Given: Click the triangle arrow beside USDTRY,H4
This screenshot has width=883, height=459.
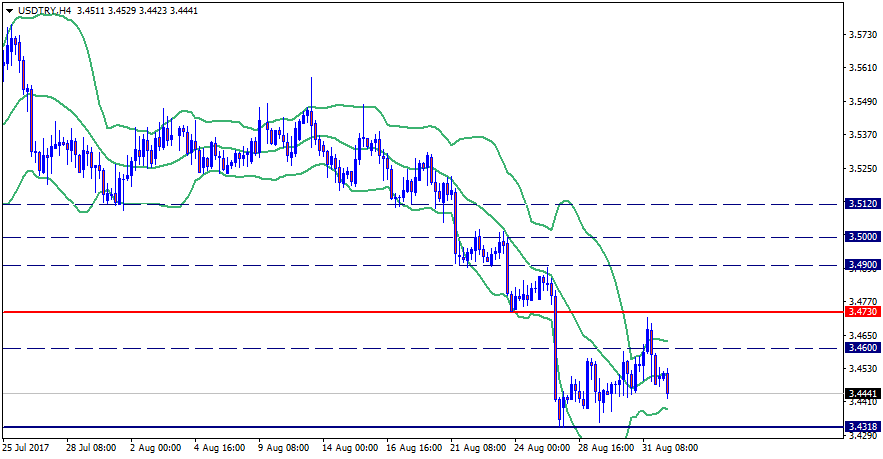Looking at the screenshot, I should point(9,10).
